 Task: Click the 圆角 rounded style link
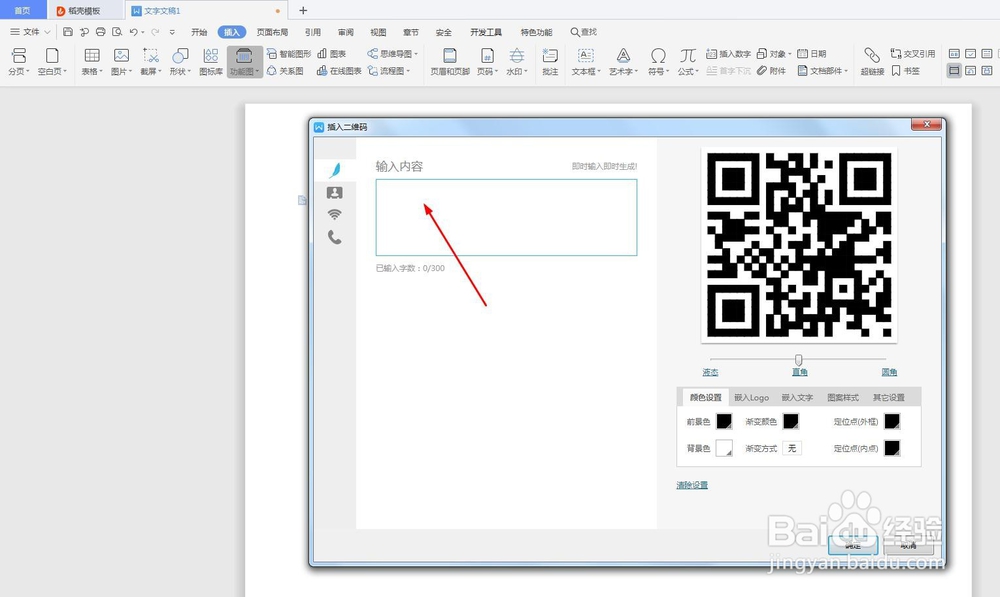tap(889, 372)
